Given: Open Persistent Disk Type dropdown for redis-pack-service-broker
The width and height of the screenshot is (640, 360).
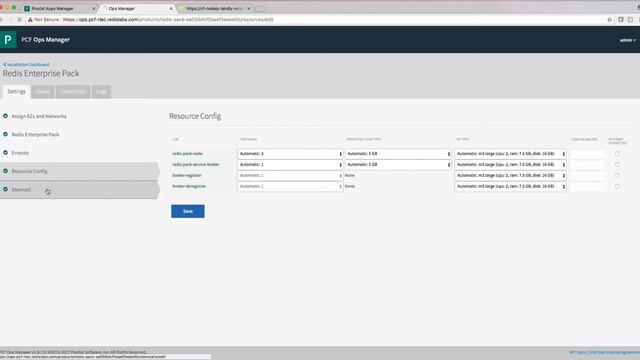Looking at the screenshot, I should [x=398, y=164].
